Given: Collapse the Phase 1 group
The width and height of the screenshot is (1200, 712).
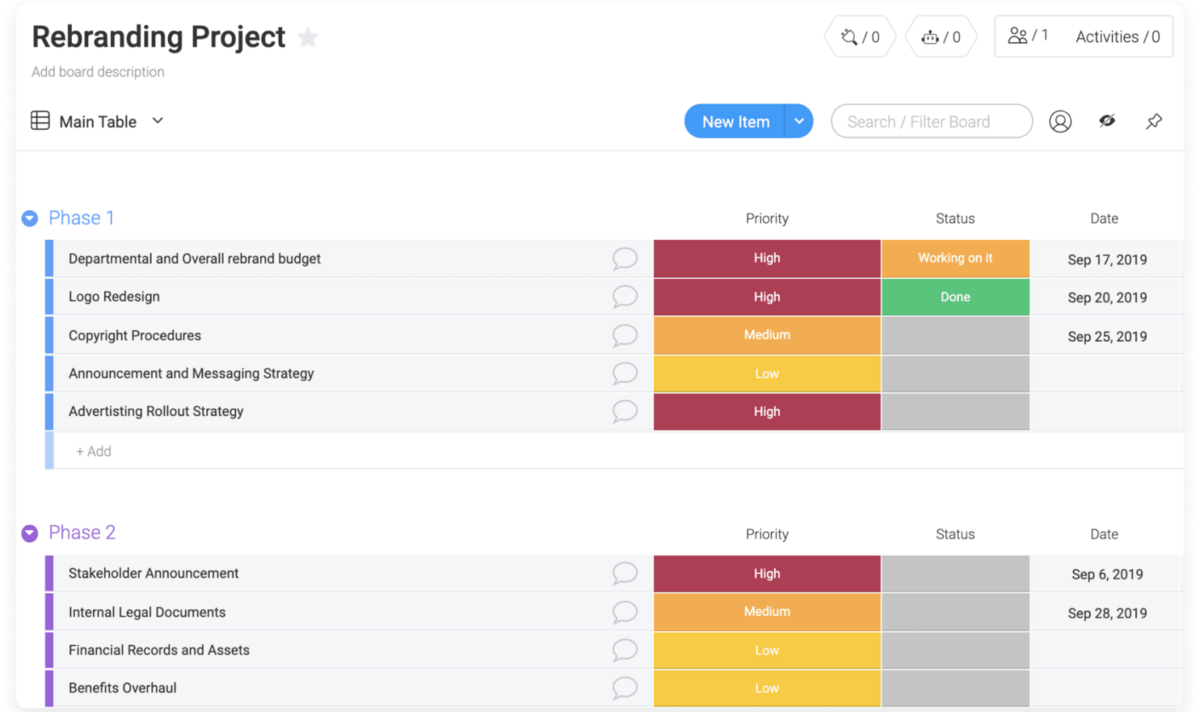Looking at the screenshot, I should (30, 219).
